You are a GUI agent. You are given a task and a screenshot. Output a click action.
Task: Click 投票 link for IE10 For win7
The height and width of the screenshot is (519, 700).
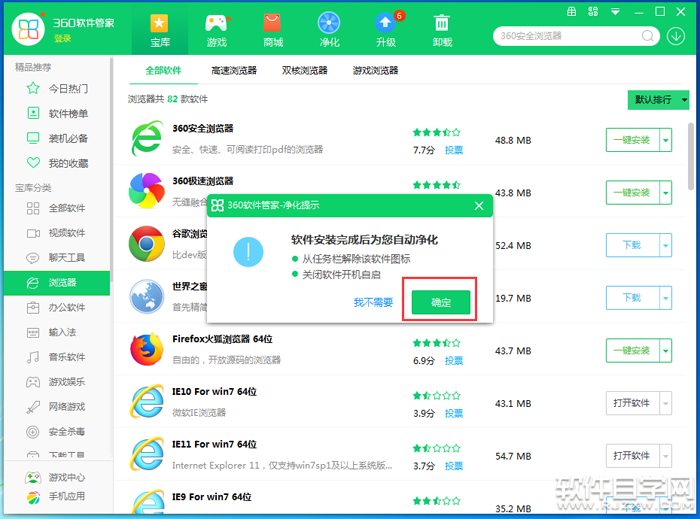point(454,414)
